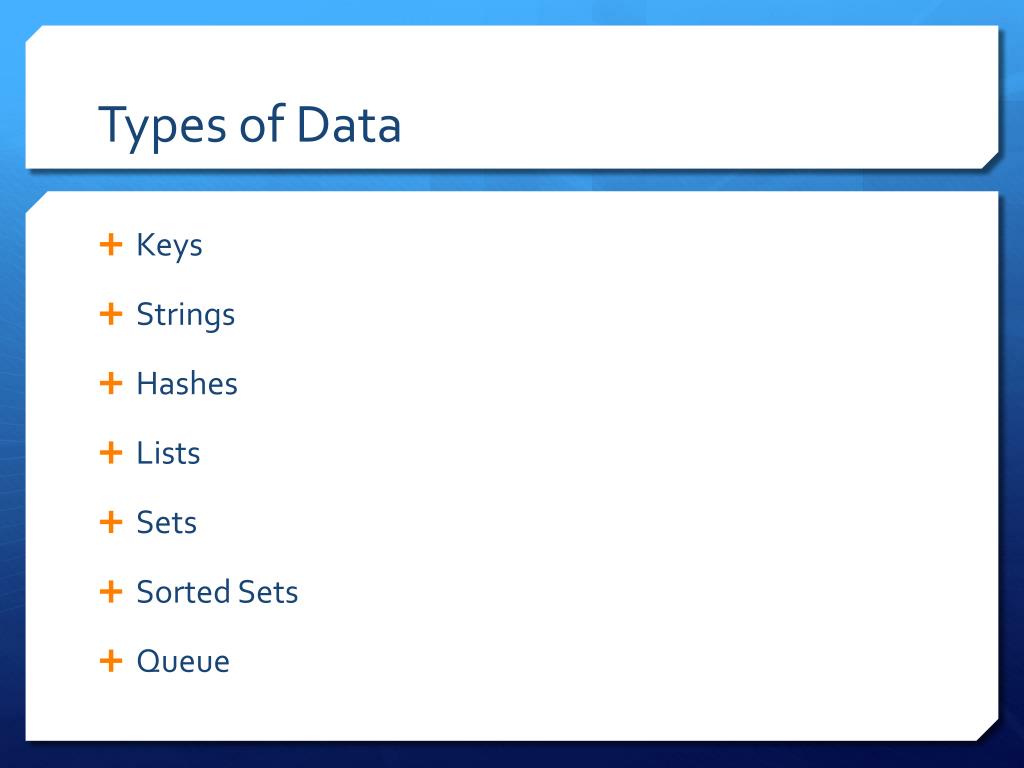This screenshot has height=768, width=1024.
Task: Click the plus bullet beside Keys
Action: tap(111, 245)
